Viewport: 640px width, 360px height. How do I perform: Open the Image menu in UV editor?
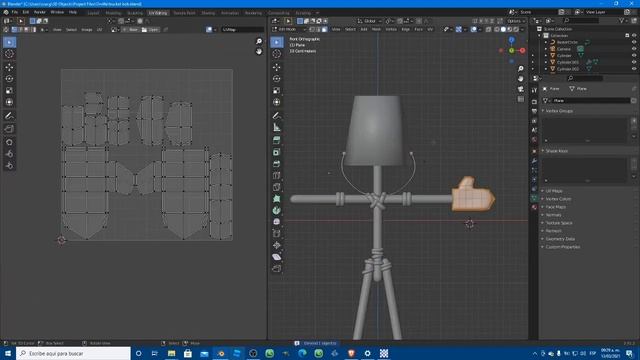87,30
